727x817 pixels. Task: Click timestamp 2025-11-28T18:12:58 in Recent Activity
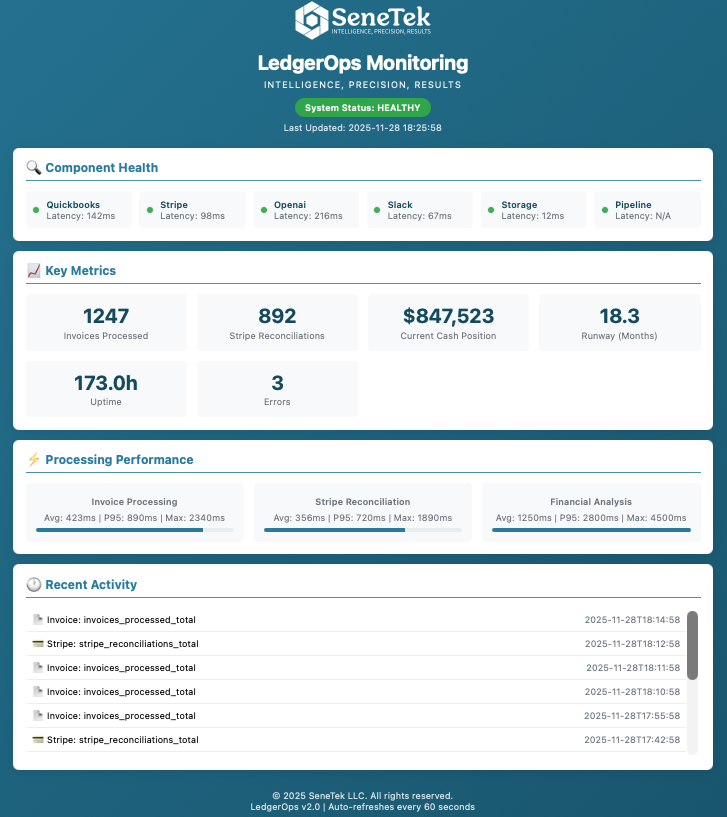click(x=632, y=643)
